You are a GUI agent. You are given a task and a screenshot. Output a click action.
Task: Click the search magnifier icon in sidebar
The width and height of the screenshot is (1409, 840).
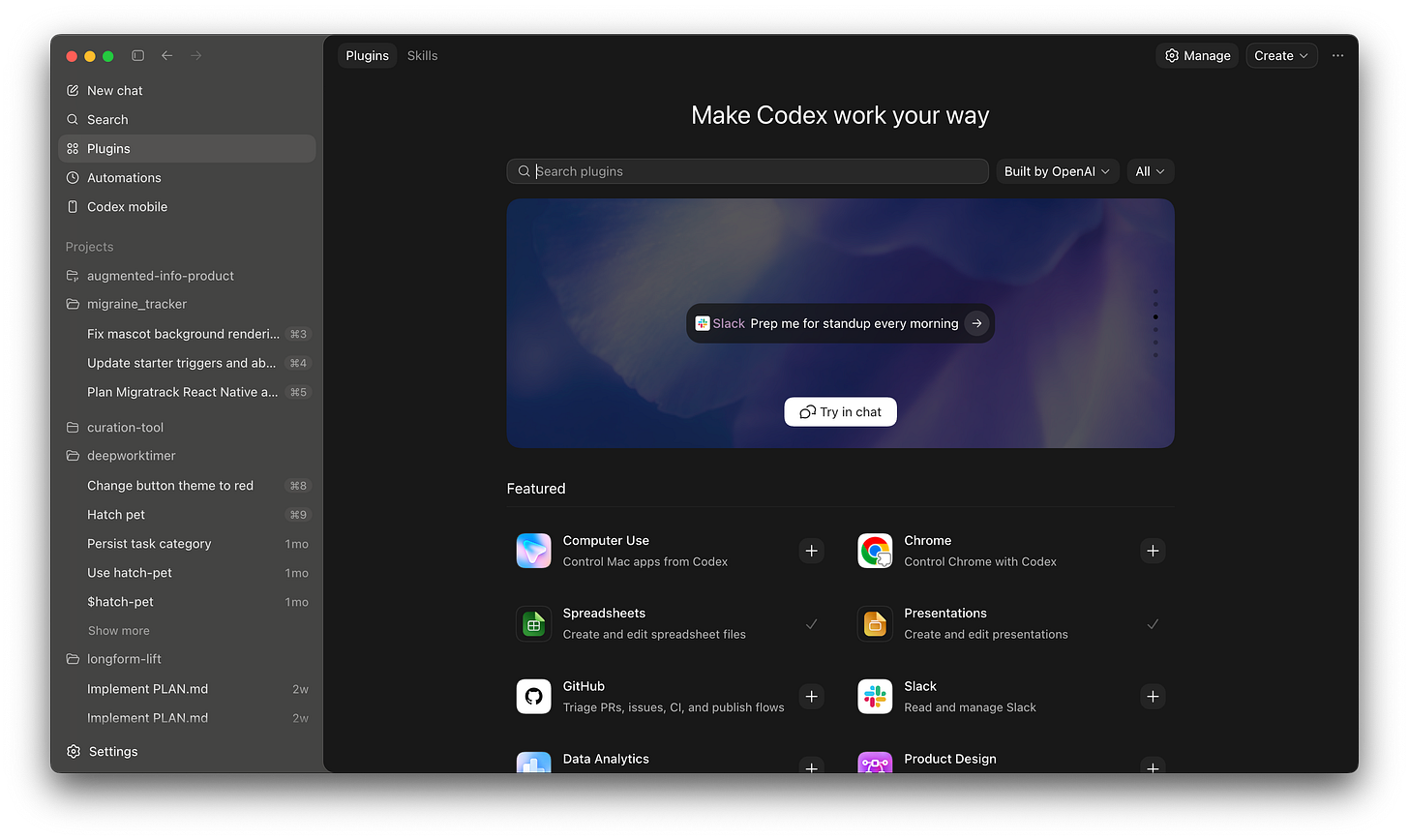point(73,120)
